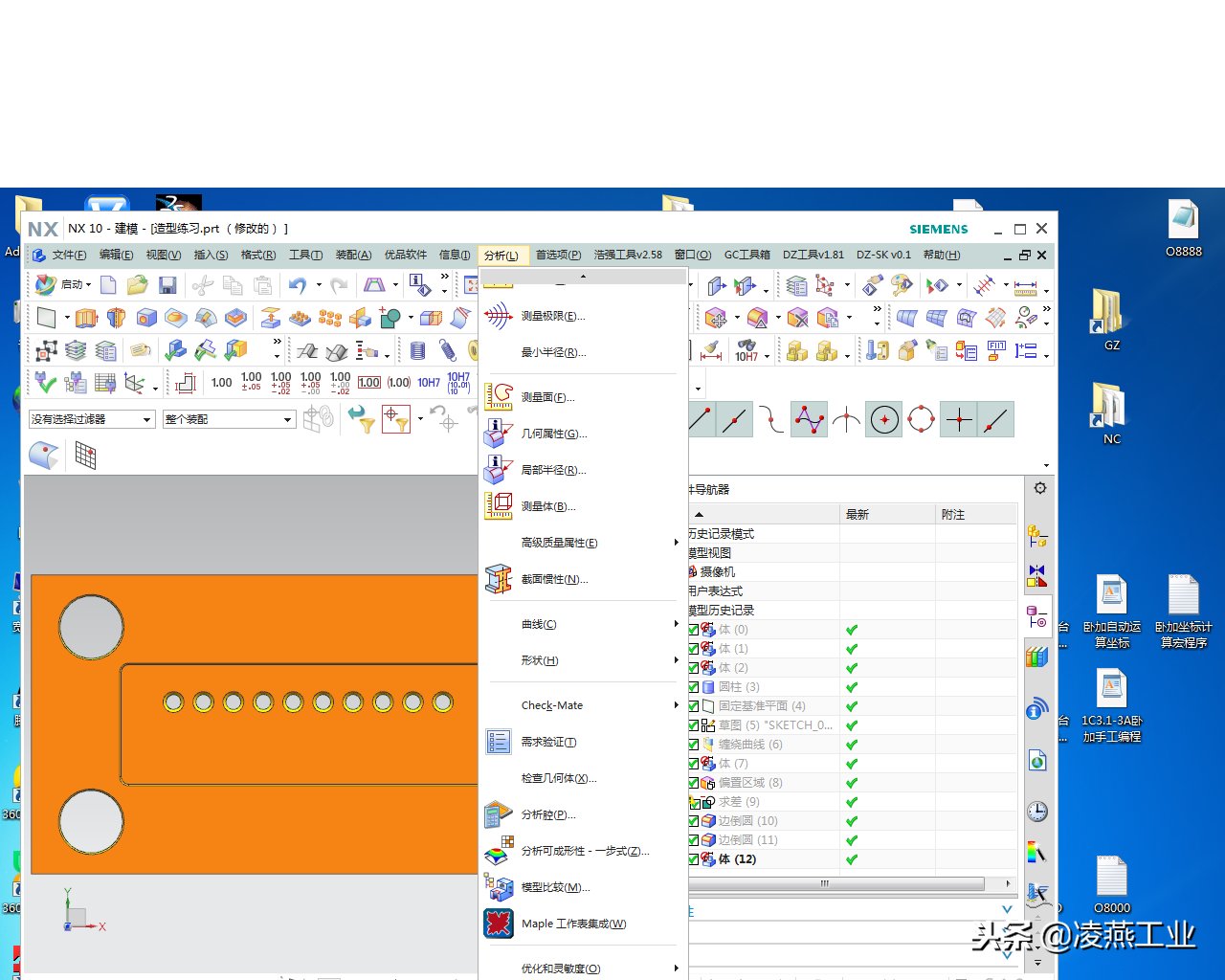The image size is (1225, 980).
Task: Expand the 优化和灵敏度 submenu
Action: pyautogui.click(x=583, y=968)
